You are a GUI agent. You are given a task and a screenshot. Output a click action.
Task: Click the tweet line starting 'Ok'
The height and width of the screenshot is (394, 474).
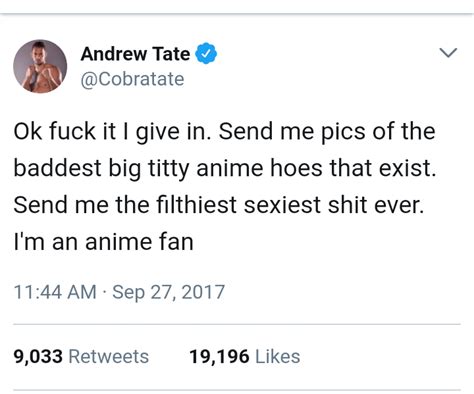[x=224, y=132]
